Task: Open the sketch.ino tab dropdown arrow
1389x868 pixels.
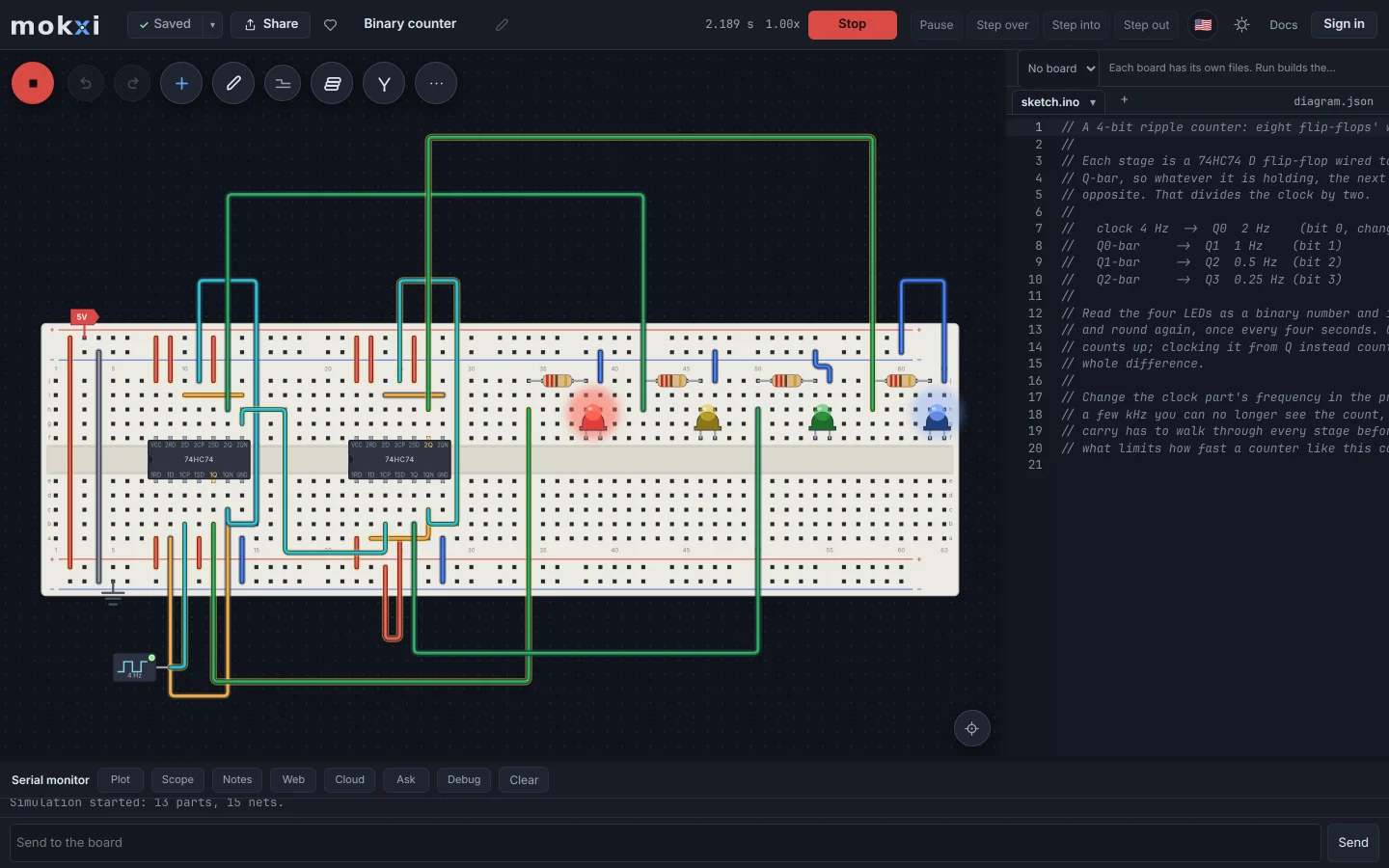Action: point(1093,102)
